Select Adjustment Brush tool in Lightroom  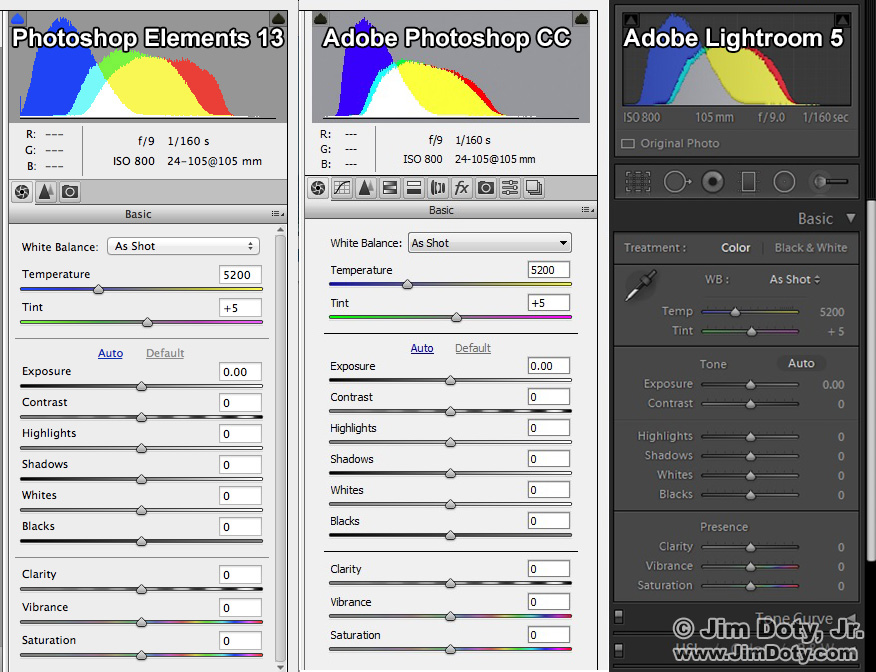pyautogui.click(x=829, y=182)
